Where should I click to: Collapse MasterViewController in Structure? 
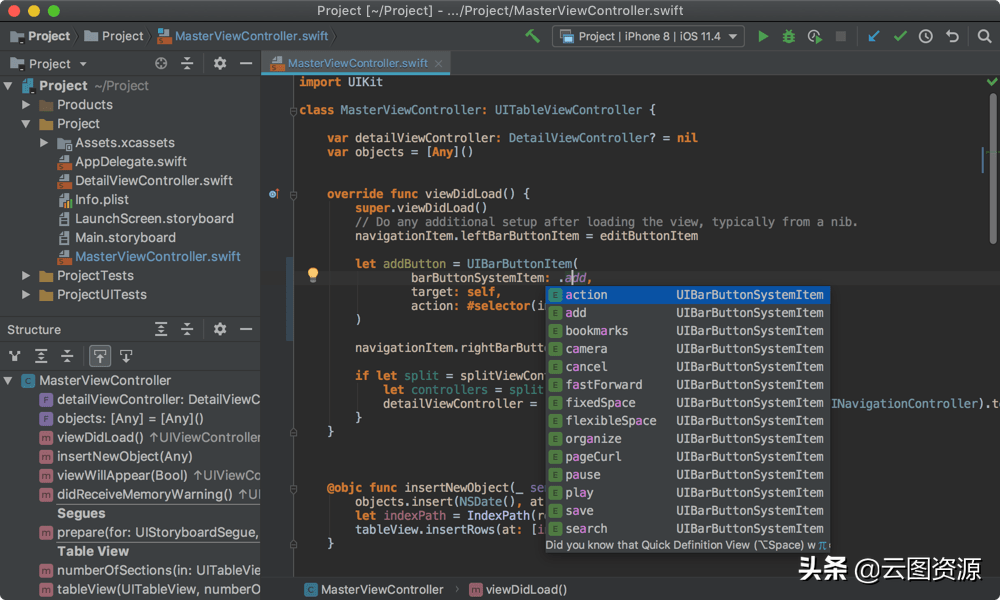tap(8, 381)
